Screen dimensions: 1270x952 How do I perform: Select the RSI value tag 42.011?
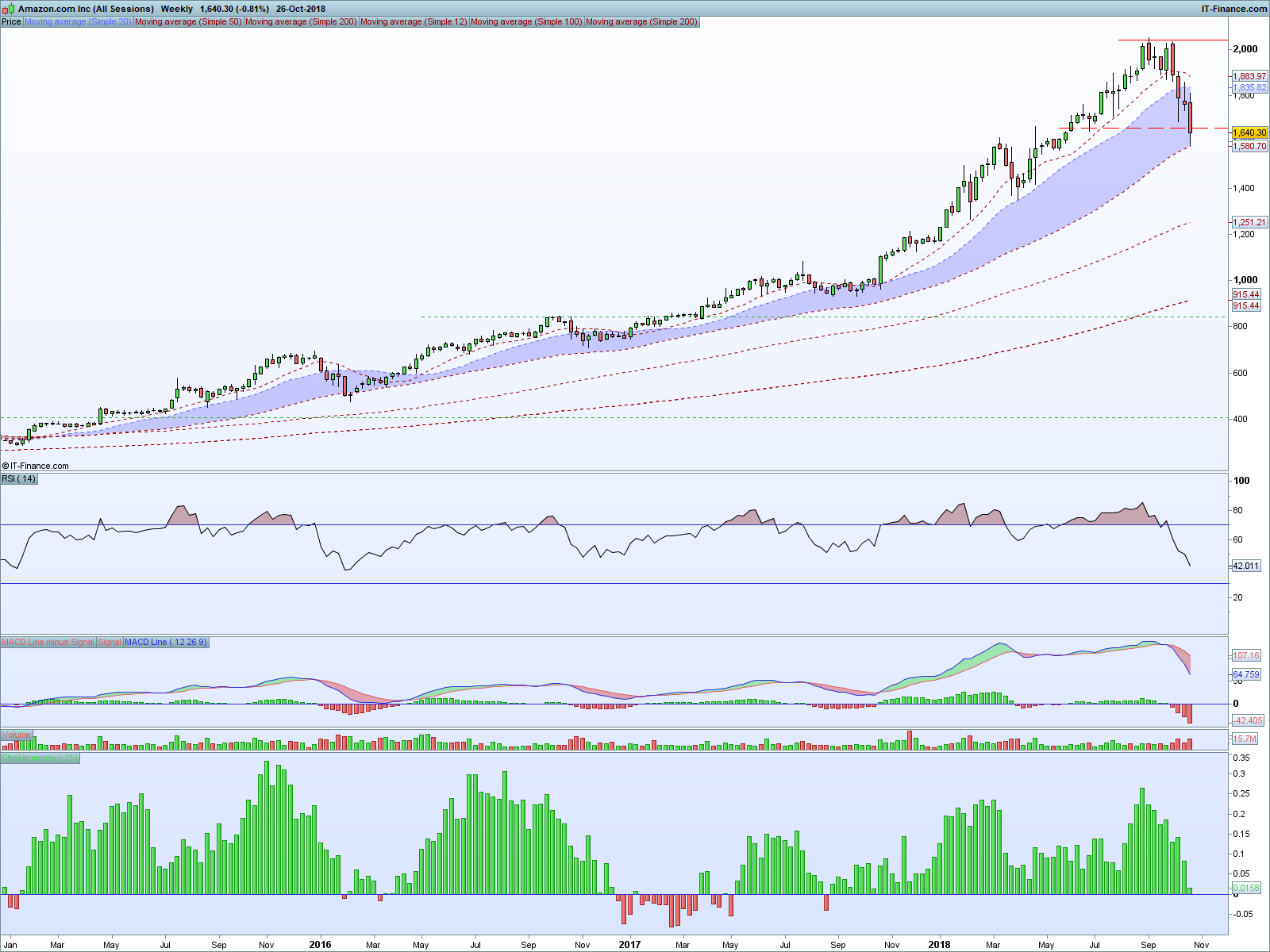pyautogui.click(x=1246, y=566)
